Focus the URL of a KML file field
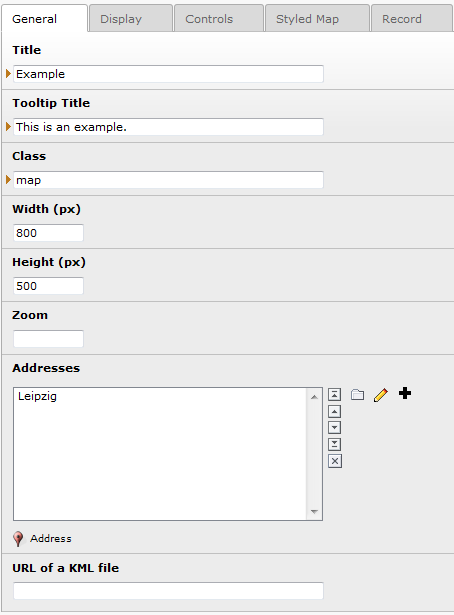The width and height of the screenshot is (454, 615). (x=168, y=591)
